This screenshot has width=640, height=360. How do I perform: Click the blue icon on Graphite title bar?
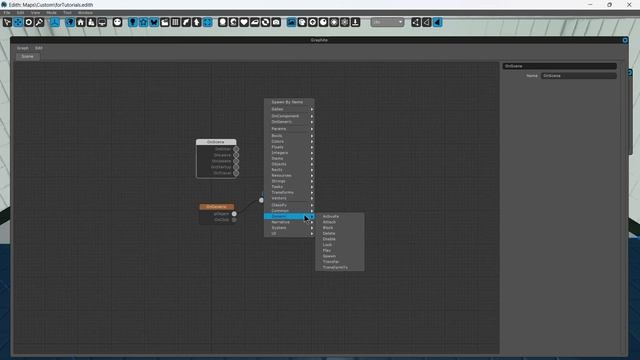625,40
